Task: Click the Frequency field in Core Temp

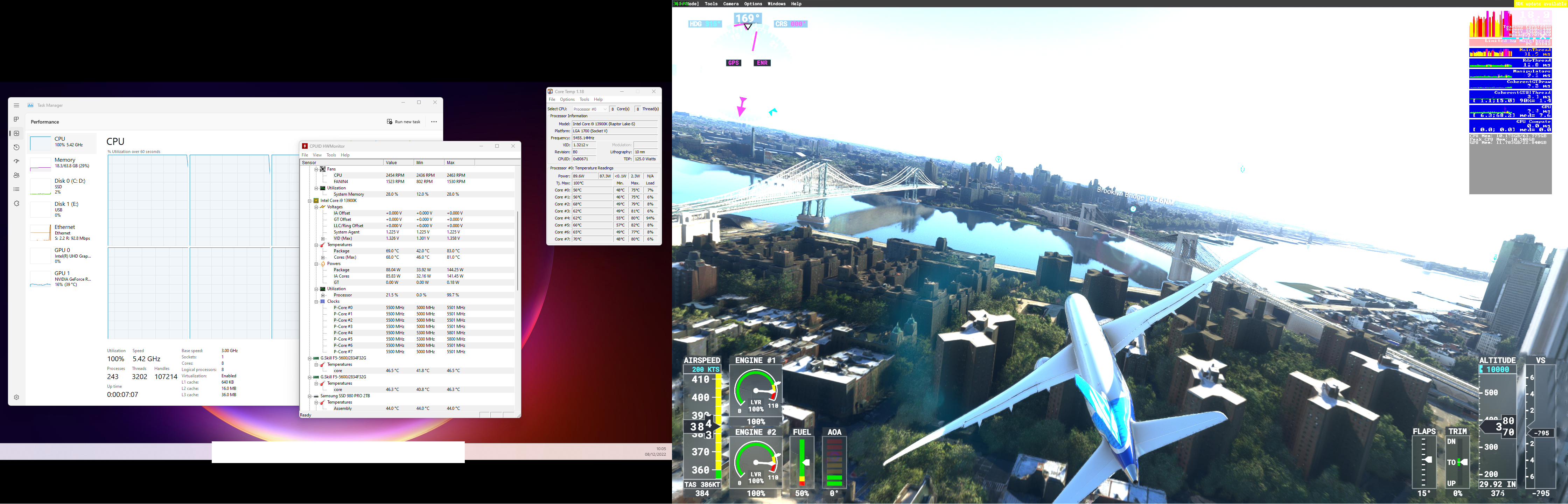Action: coord(615,138)
